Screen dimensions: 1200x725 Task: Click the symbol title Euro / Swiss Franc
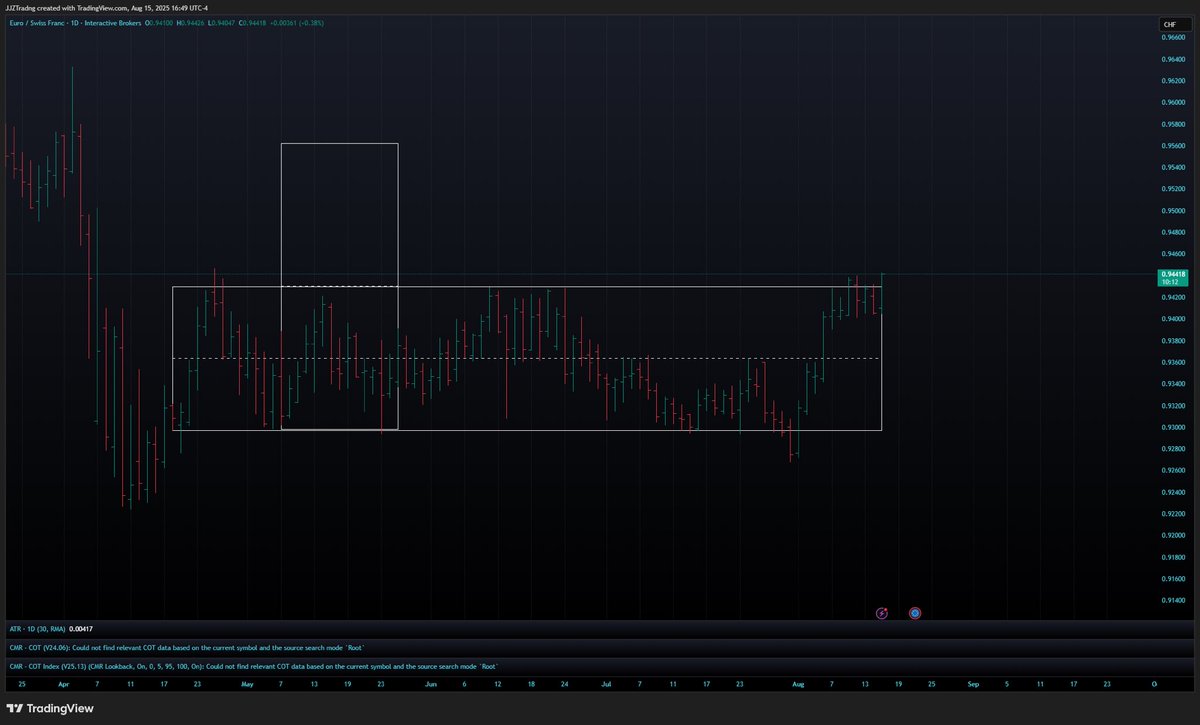38,22
